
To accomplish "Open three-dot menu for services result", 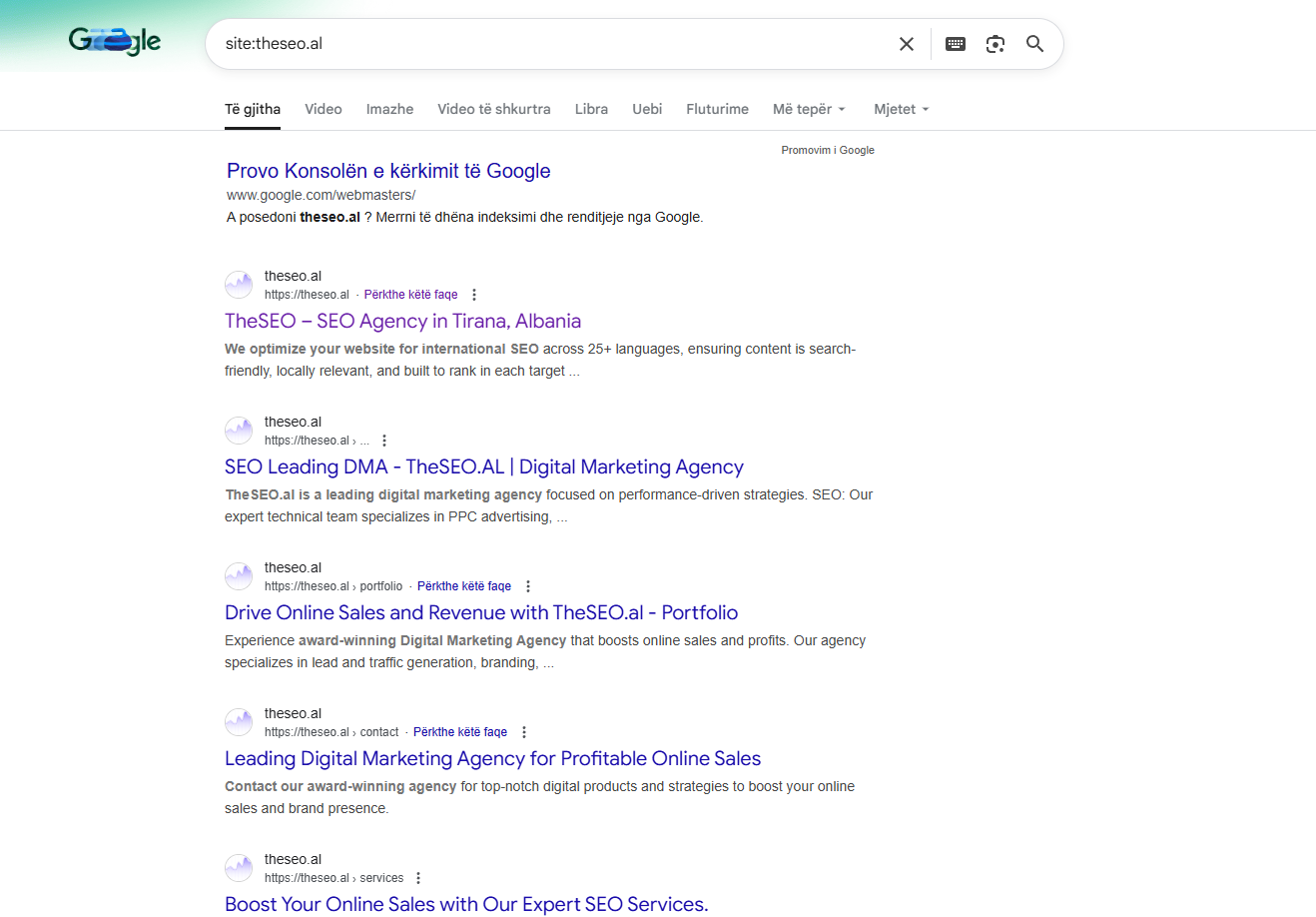I will click(418, 878).
